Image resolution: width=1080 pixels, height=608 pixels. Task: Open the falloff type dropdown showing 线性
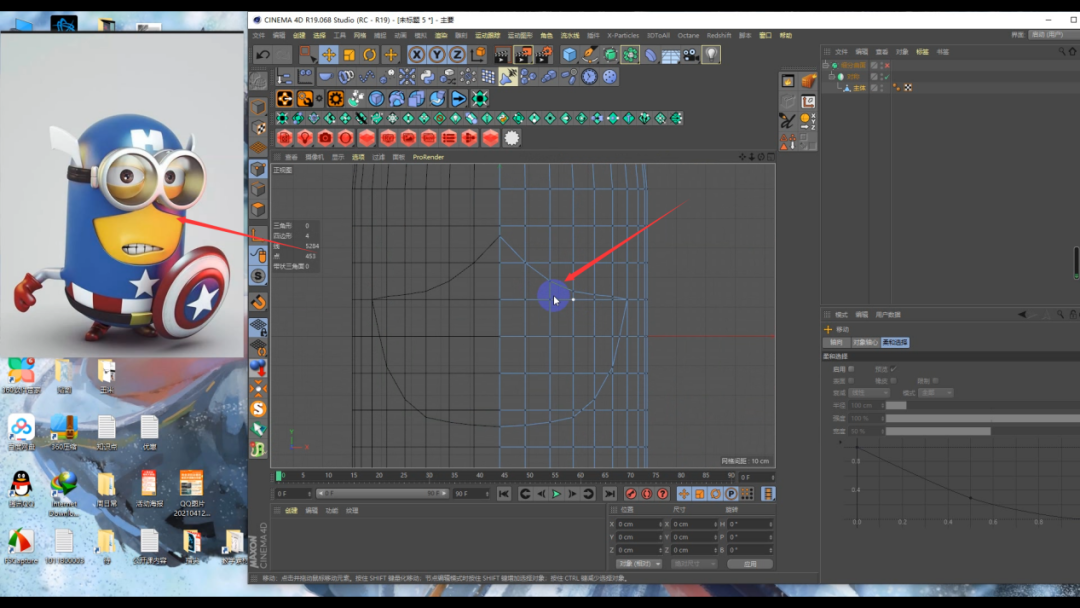[x=869, y=392]
